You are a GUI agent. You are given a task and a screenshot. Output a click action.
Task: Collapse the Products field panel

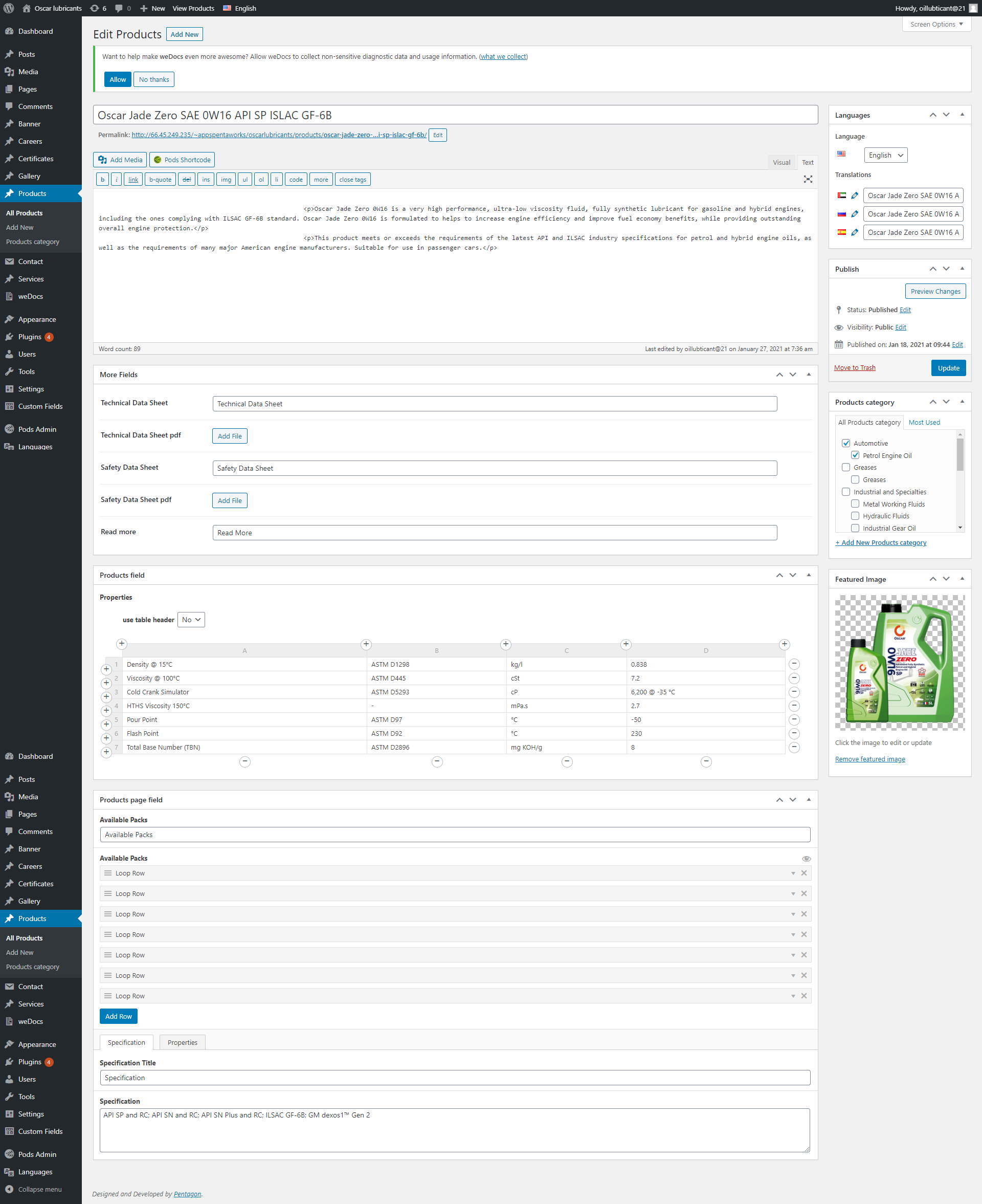point(809,575)
